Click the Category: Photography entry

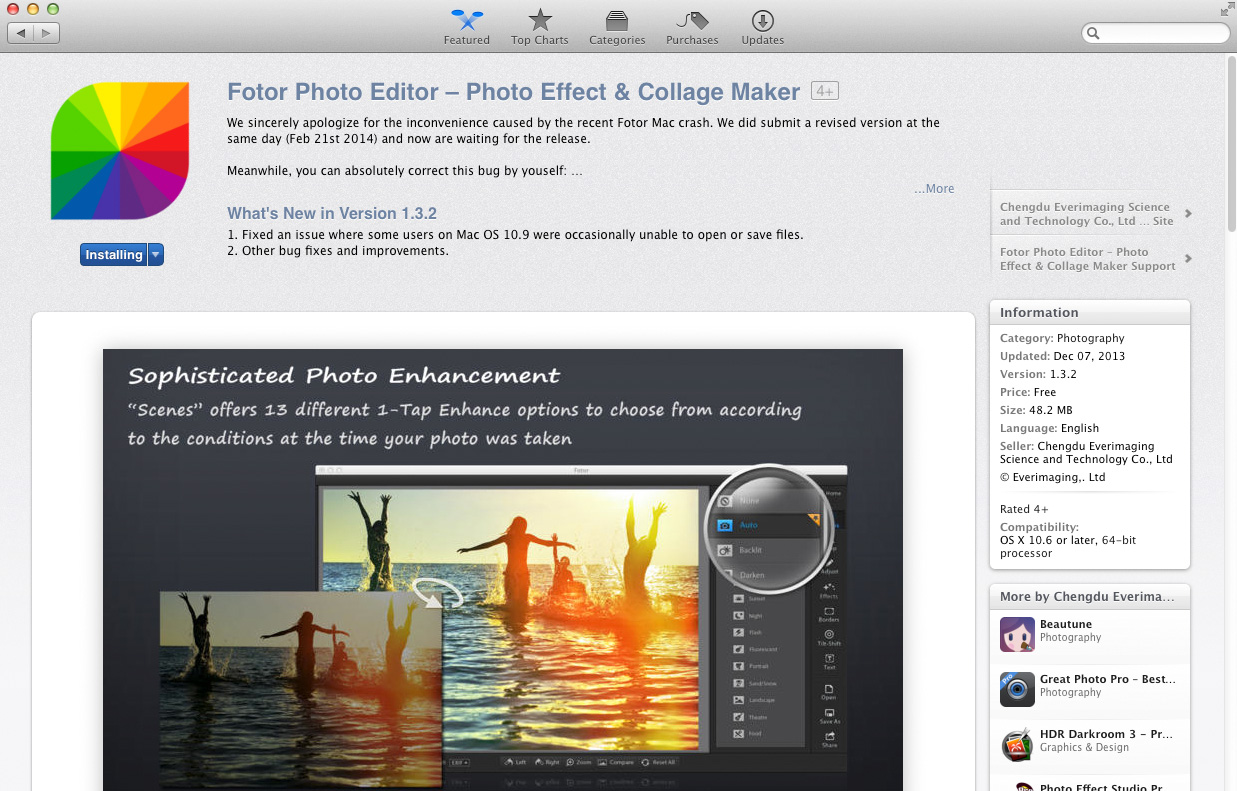click(x=1062, y=338)
